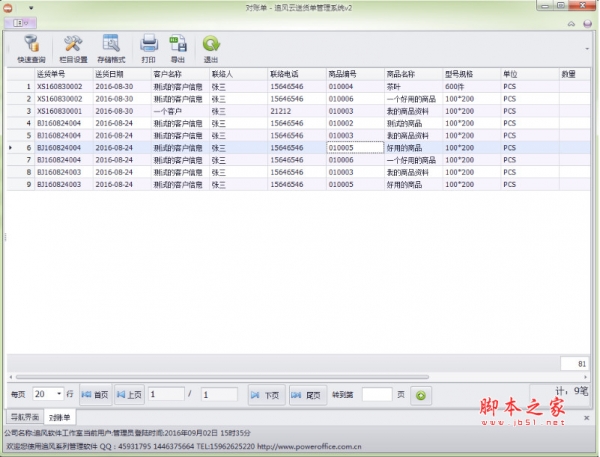The image size is (600, 457).
Task: Click the scrollbar left arrow
Action: [x=11, y=377]
